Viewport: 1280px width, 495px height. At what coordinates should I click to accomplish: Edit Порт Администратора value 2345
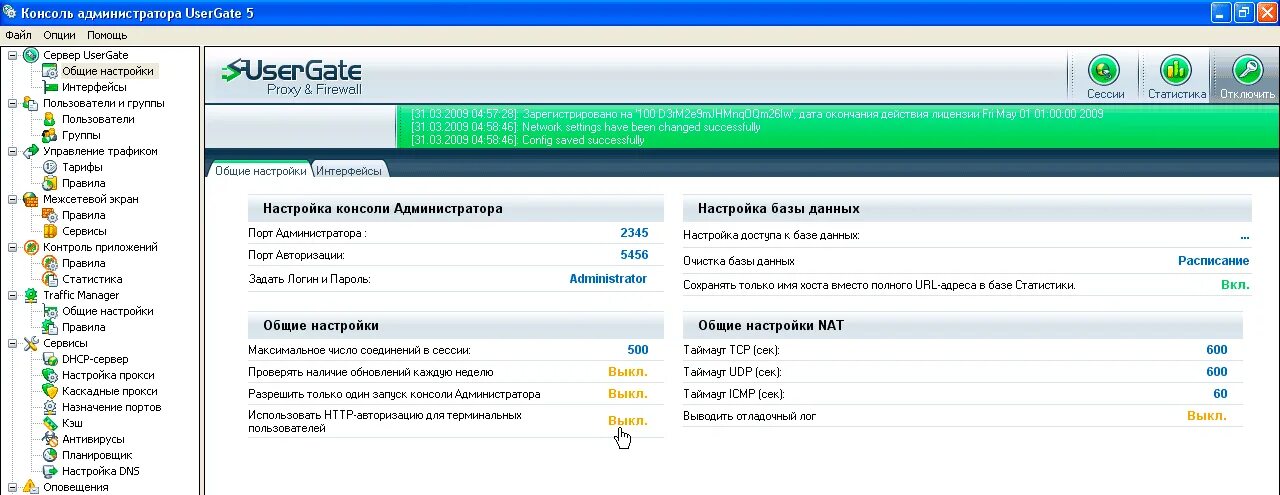coord(634,233)
